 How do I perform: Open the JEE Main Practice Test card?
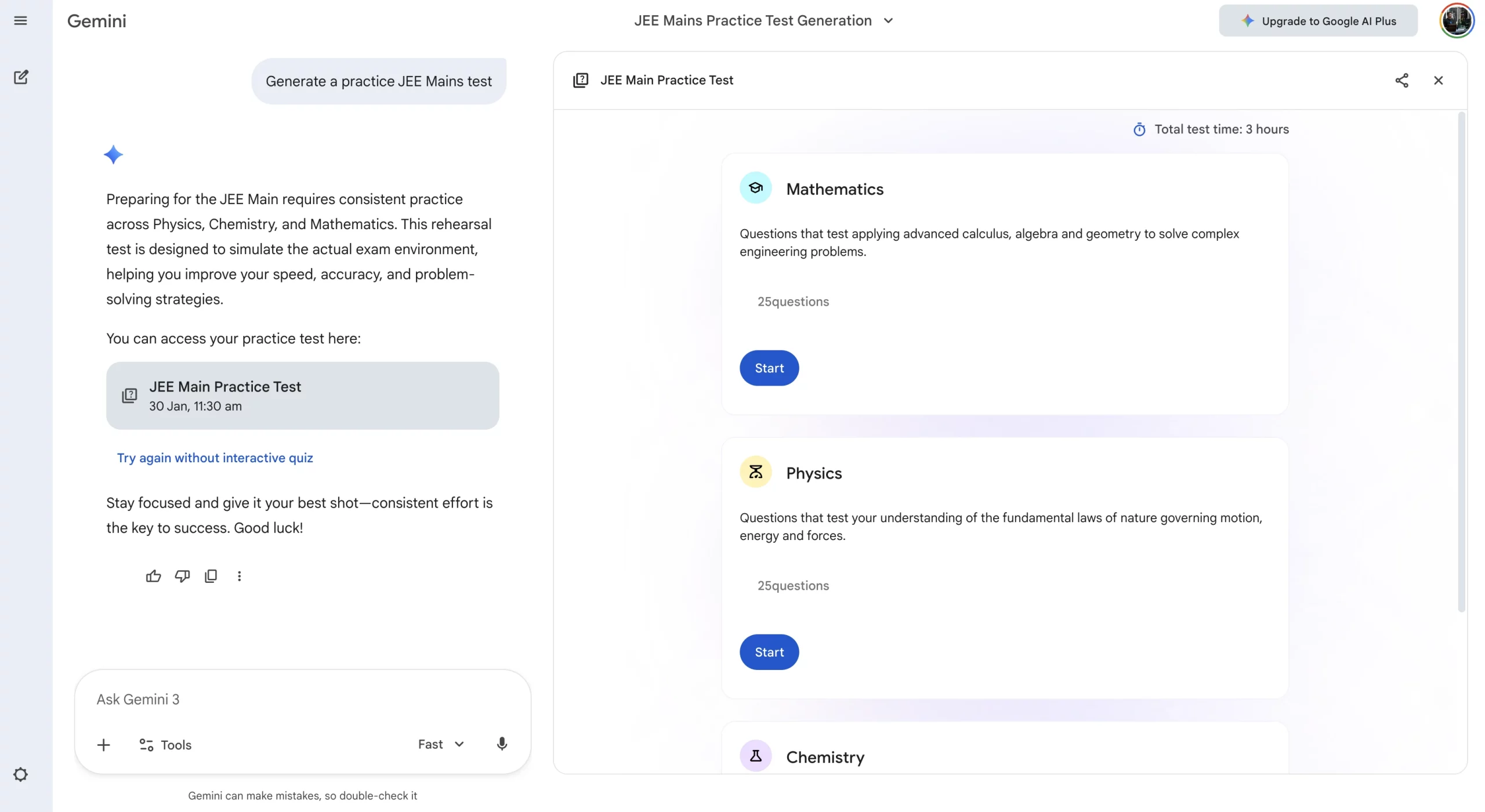click(x=302, y=396)
